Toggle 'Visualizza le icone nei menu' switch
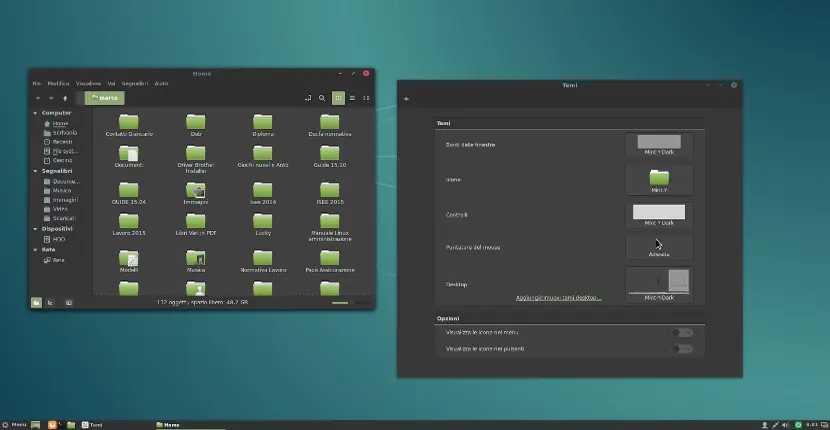Screen dimensions: 830x430 [x=682, y=332]
